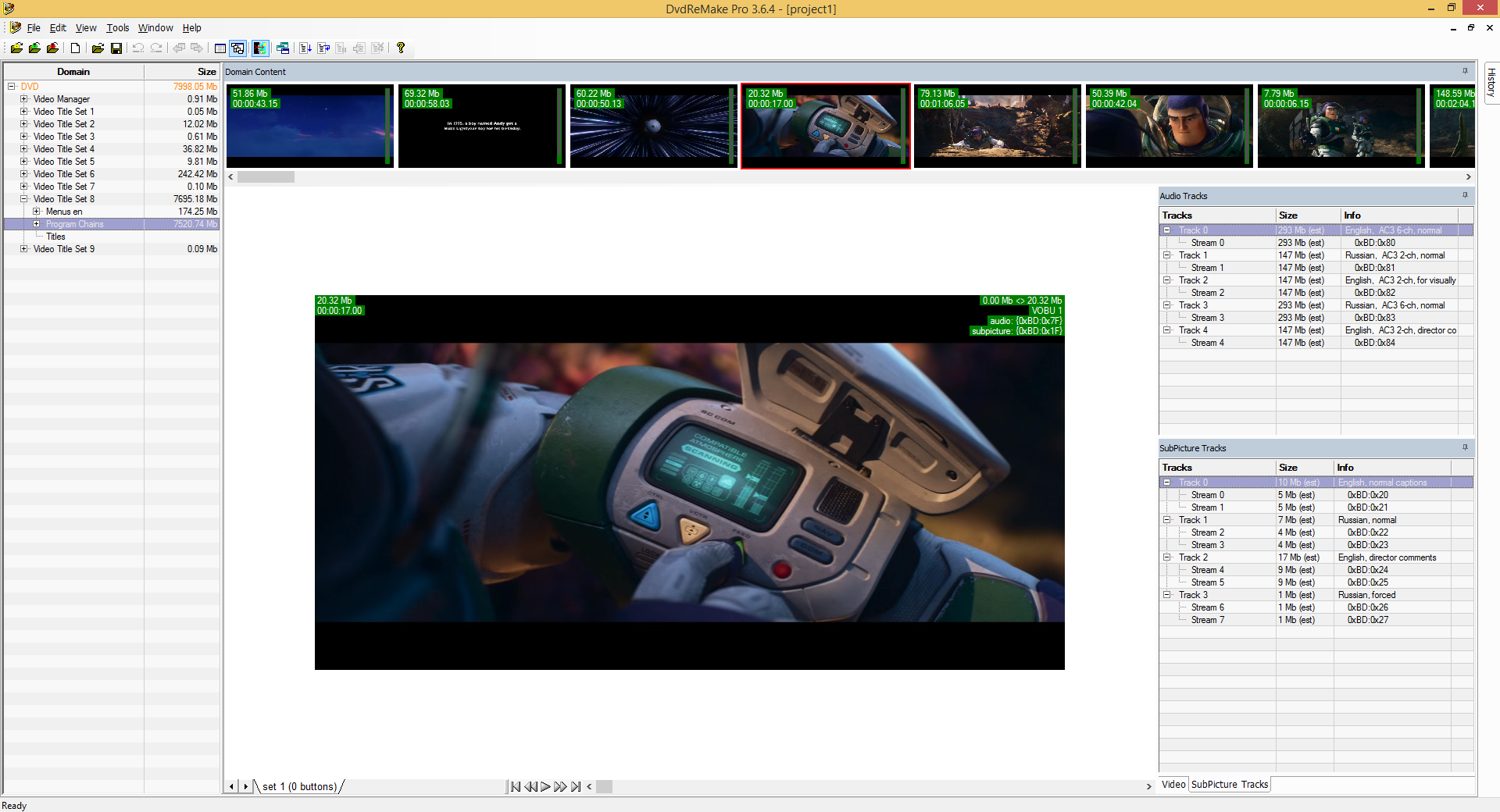Toggle the preview mode colored icon
This screenshot has height=812, width=1500.
260,48
